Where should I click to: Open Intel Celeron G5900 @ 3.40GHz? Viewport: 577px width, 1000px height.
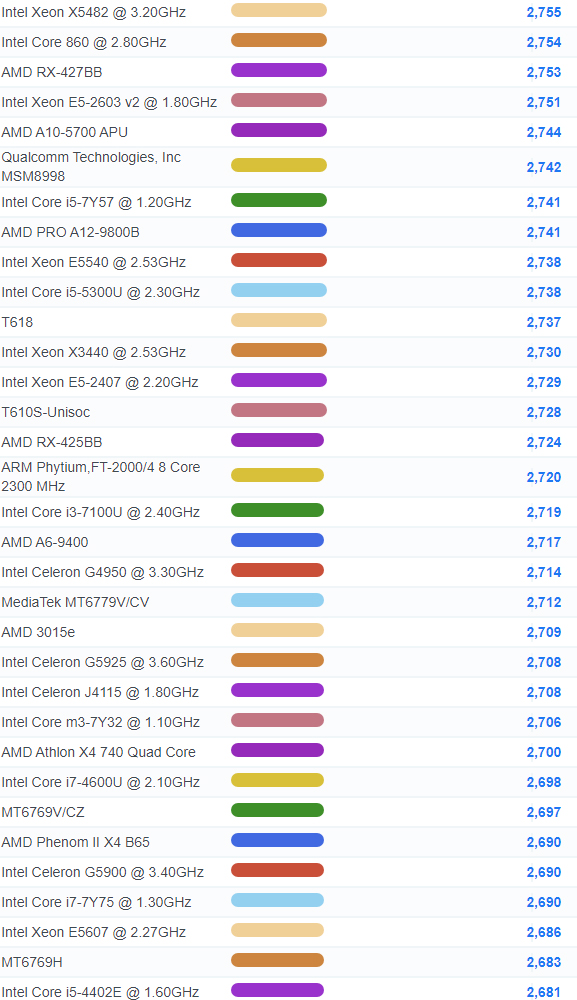tap(103, 872)
